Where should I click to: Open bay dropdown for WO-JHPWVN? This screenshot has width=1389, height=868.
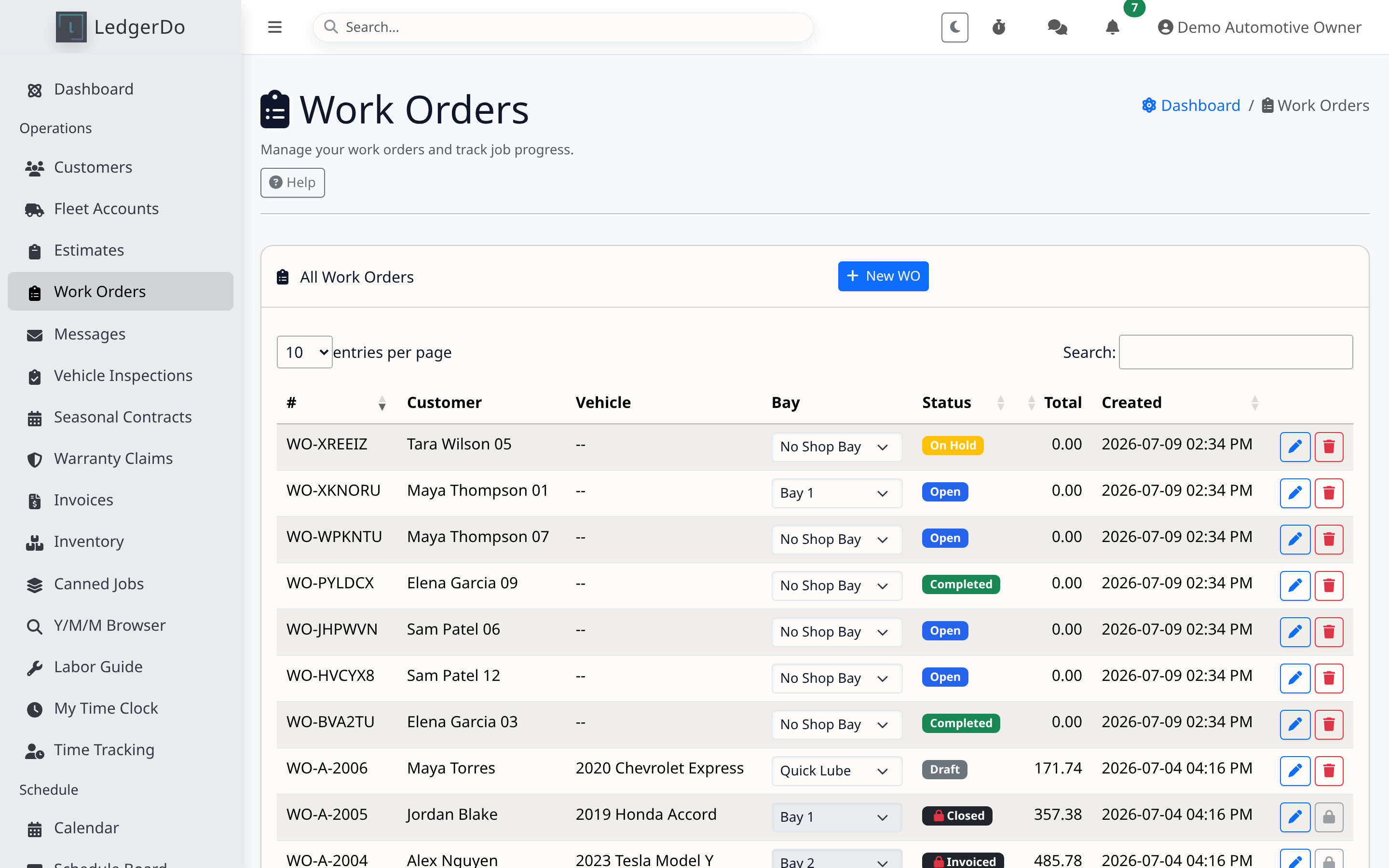pos(836,632)
